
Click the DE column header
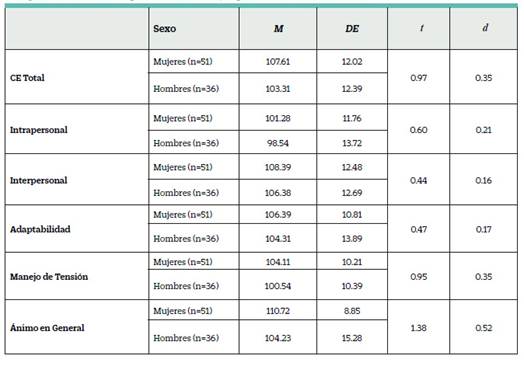pos(352,29)
